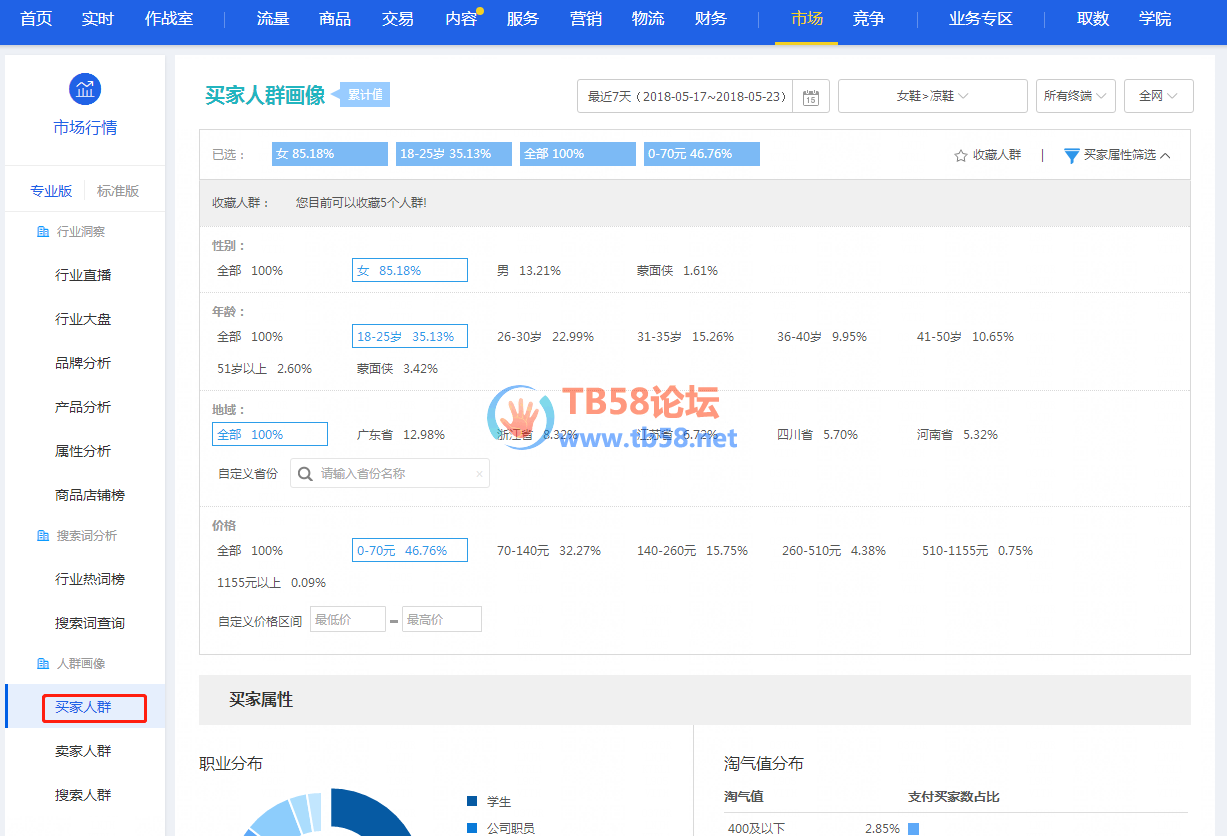This screenshot has height=836, width=1227.
Task: Switch to 专业版 version tab
Action: click(x=51, y=191)
